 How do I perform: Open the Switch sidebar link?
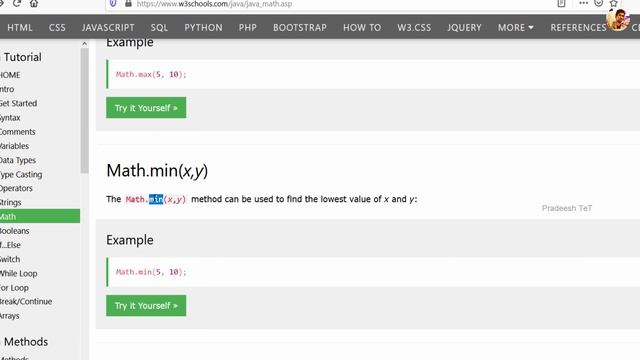click(x=10, y=259)
